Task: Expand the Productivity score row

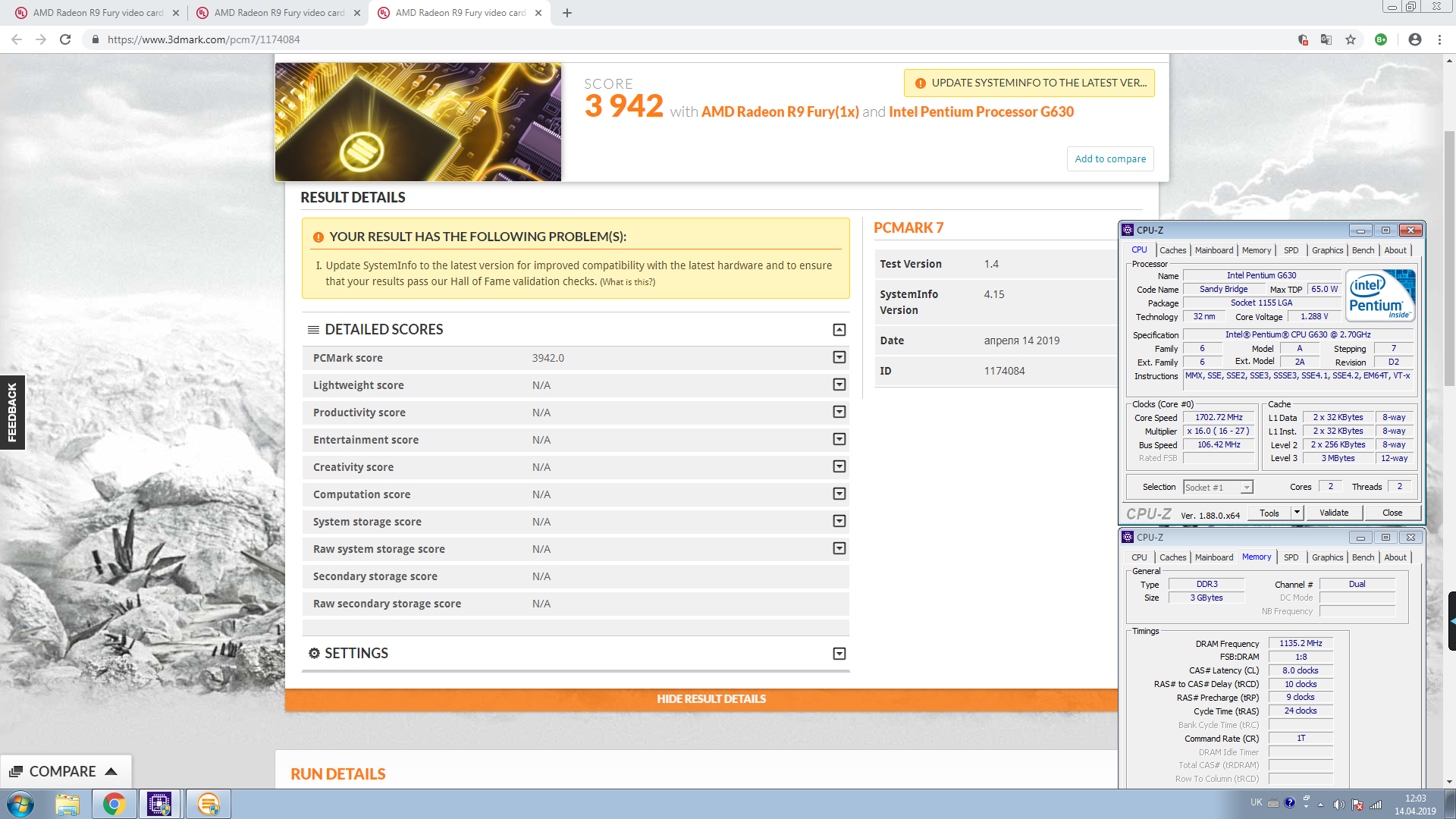Action: 839,412
